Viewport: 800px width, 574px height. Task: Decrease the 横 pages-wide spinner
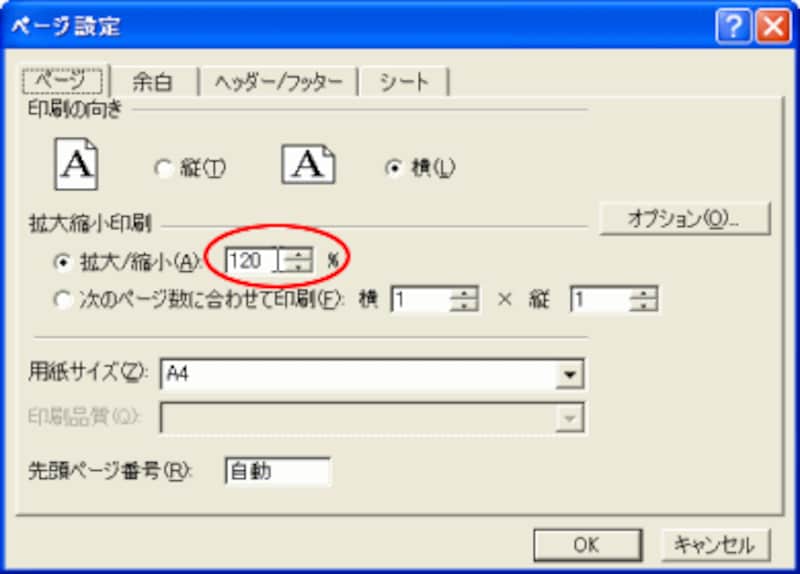pyautogui.click(x=464, y=305)
